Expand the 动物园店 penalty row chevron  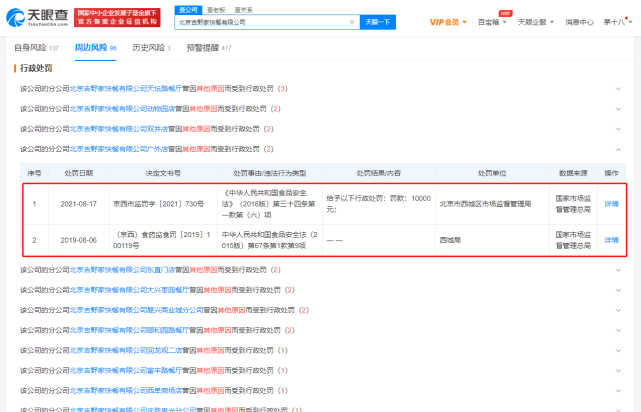pos(618,109)
